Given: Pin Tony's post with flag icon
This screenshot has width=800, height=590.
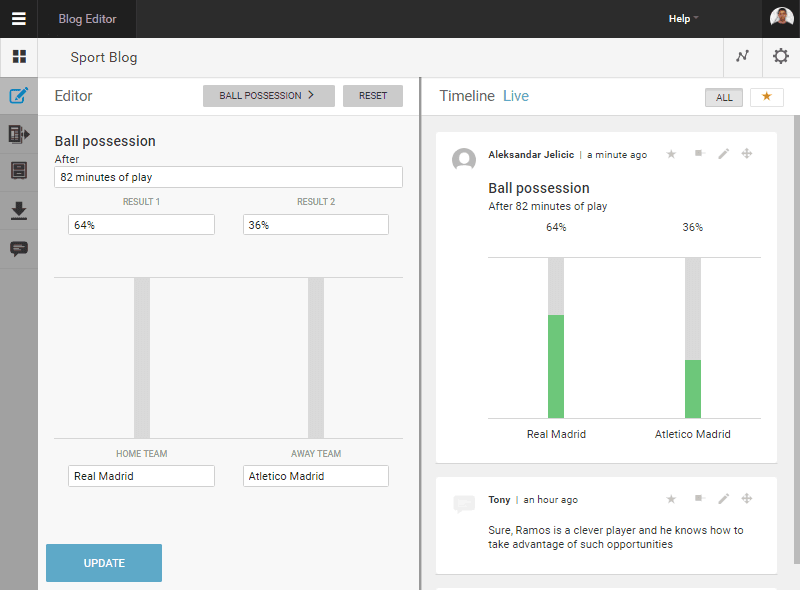Looking at the screenshot, I should pos(699,498).
